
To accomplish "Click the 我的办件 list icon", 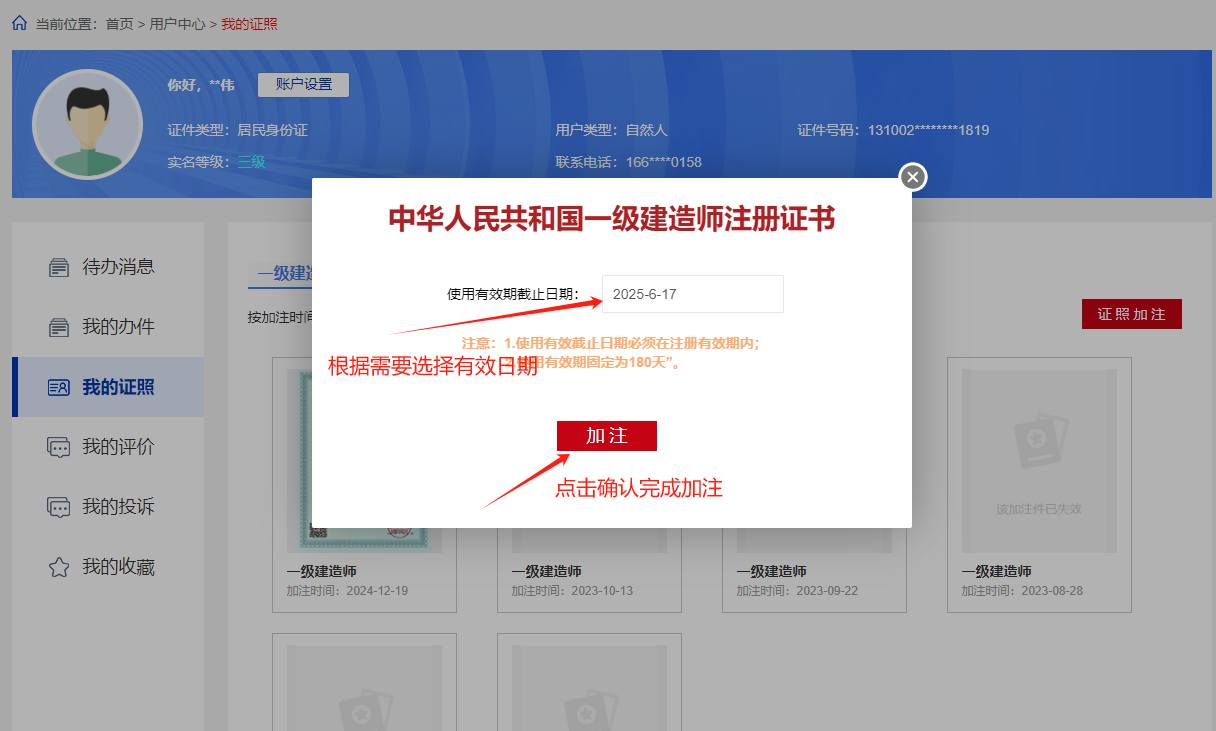I will pyautogui.click(x=59, y=327).
